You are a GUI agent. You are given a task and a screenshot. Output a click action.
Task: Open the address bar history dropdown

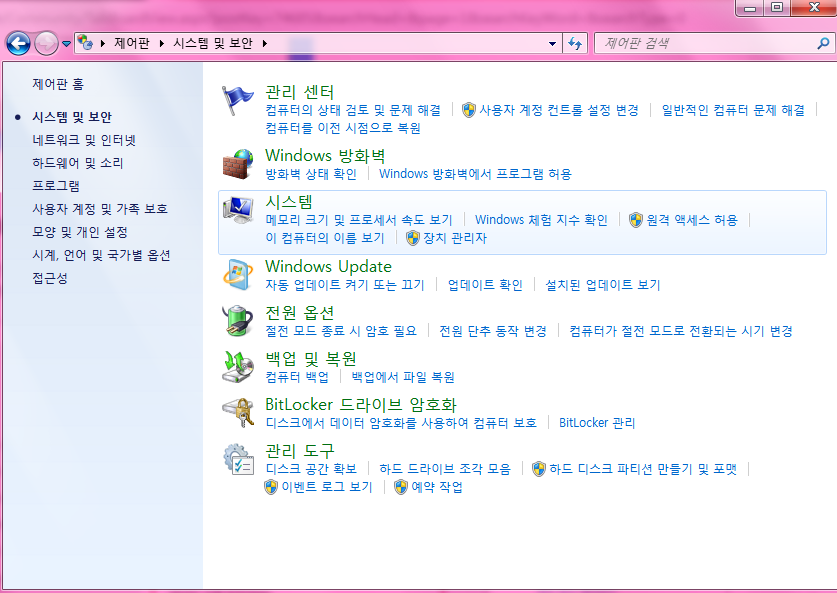(x=552, y=43)
